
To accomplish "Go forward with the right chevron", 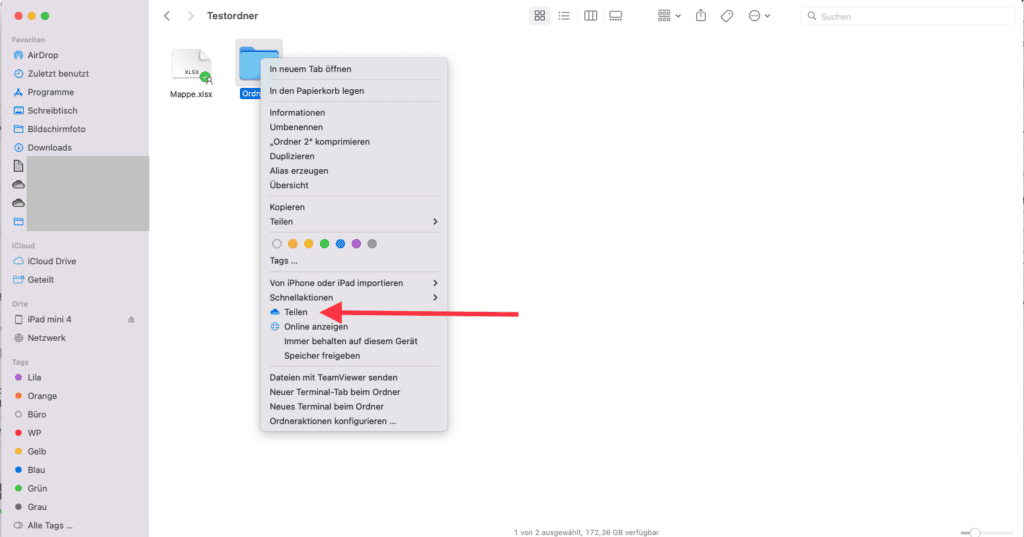I will click(x=190, y=16).
